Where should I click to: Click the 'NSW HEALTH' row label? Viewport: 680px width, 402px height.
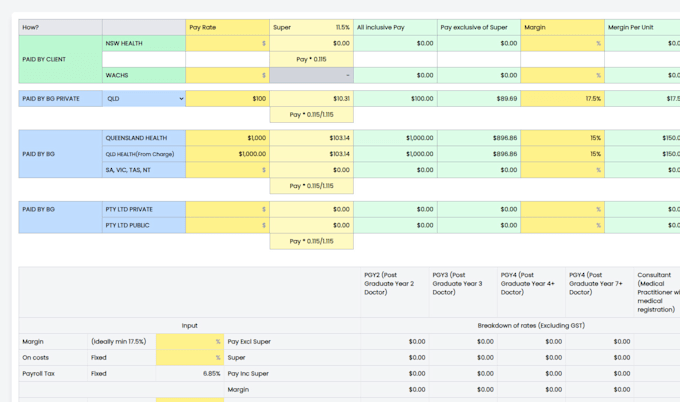pyautogui.click(x=124, y=43)
